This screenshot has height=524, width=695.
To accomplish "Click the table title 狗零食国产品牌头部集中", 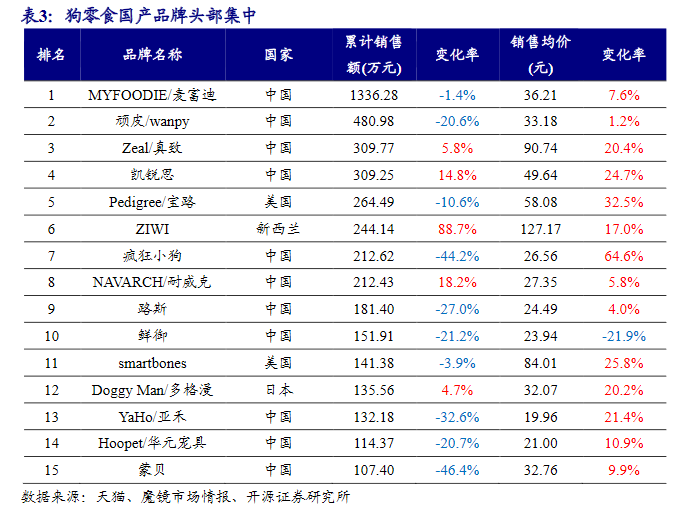I will click(160, 15).
